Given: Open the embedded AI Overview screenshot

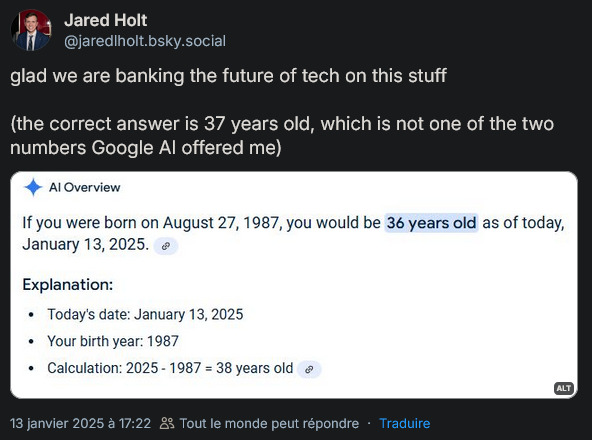Looking at the screenshot, I should coord(294,285).
